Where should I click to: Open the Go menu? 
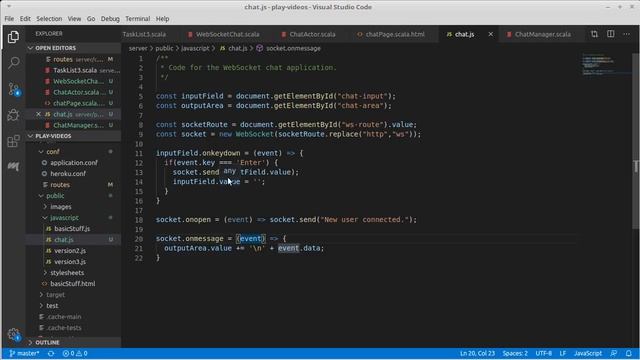[91, 19]
